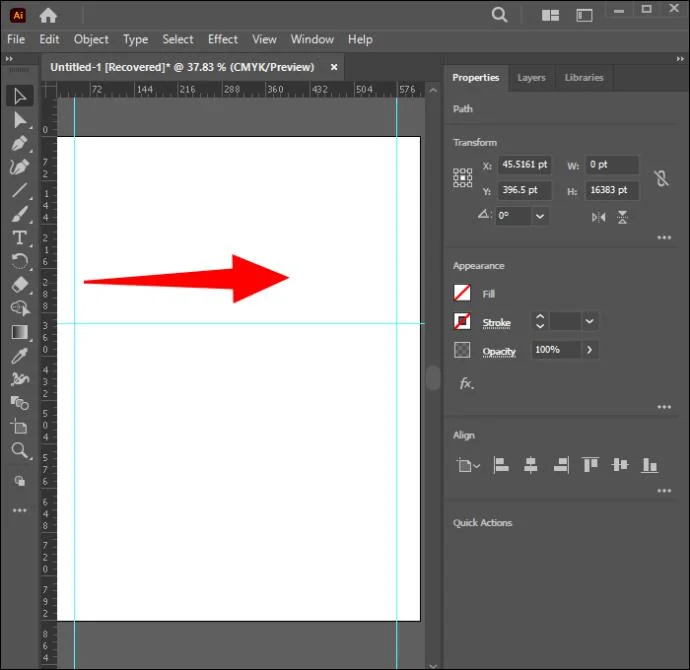Flip the path horizontally

click(598, 217)
